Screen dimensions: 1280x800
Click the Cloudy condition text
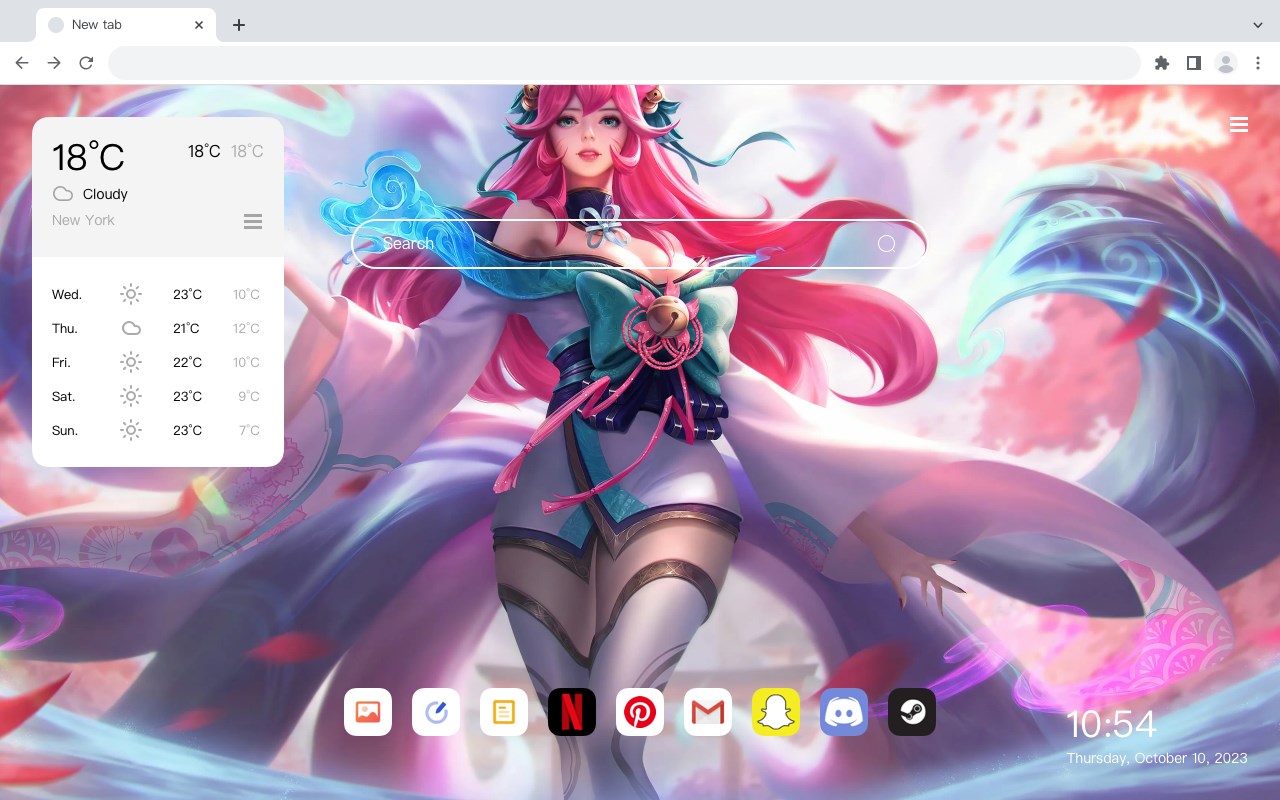tap(105, 194)
